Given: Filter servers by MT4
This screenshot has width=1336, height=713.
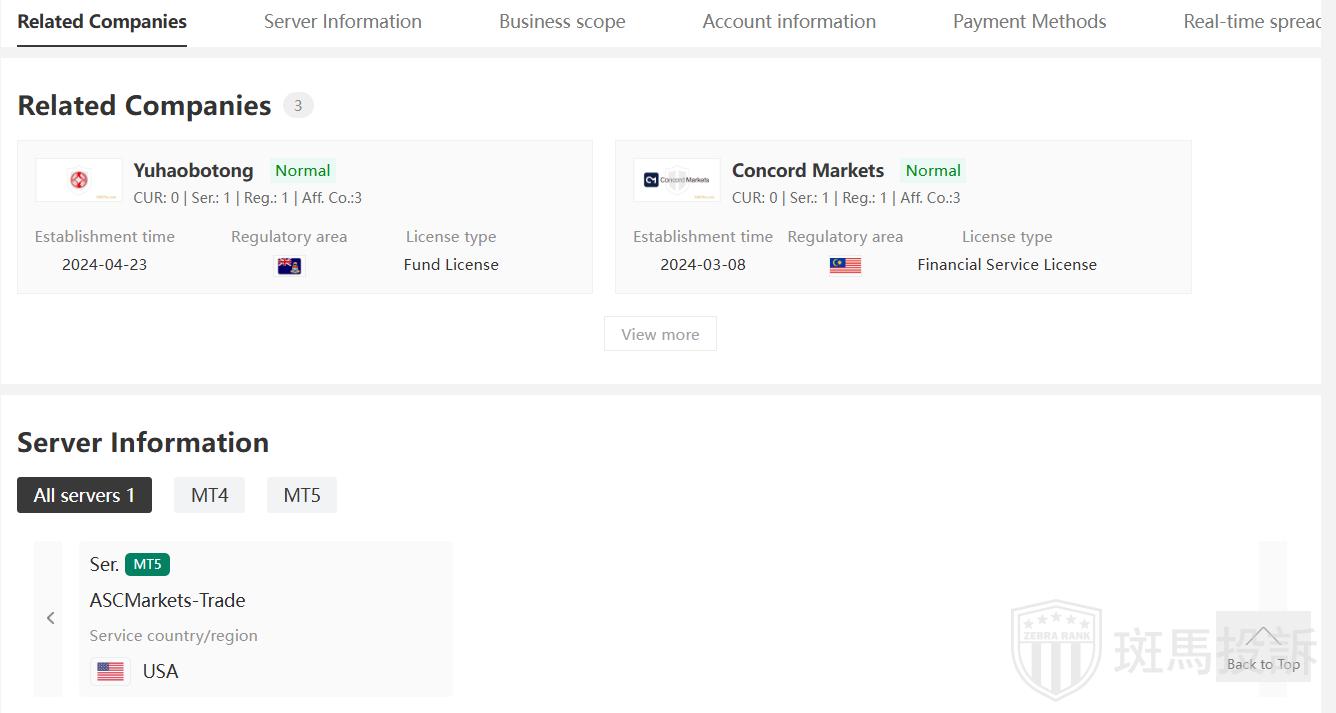Looking at the screenshot, I should coord(210,495).
